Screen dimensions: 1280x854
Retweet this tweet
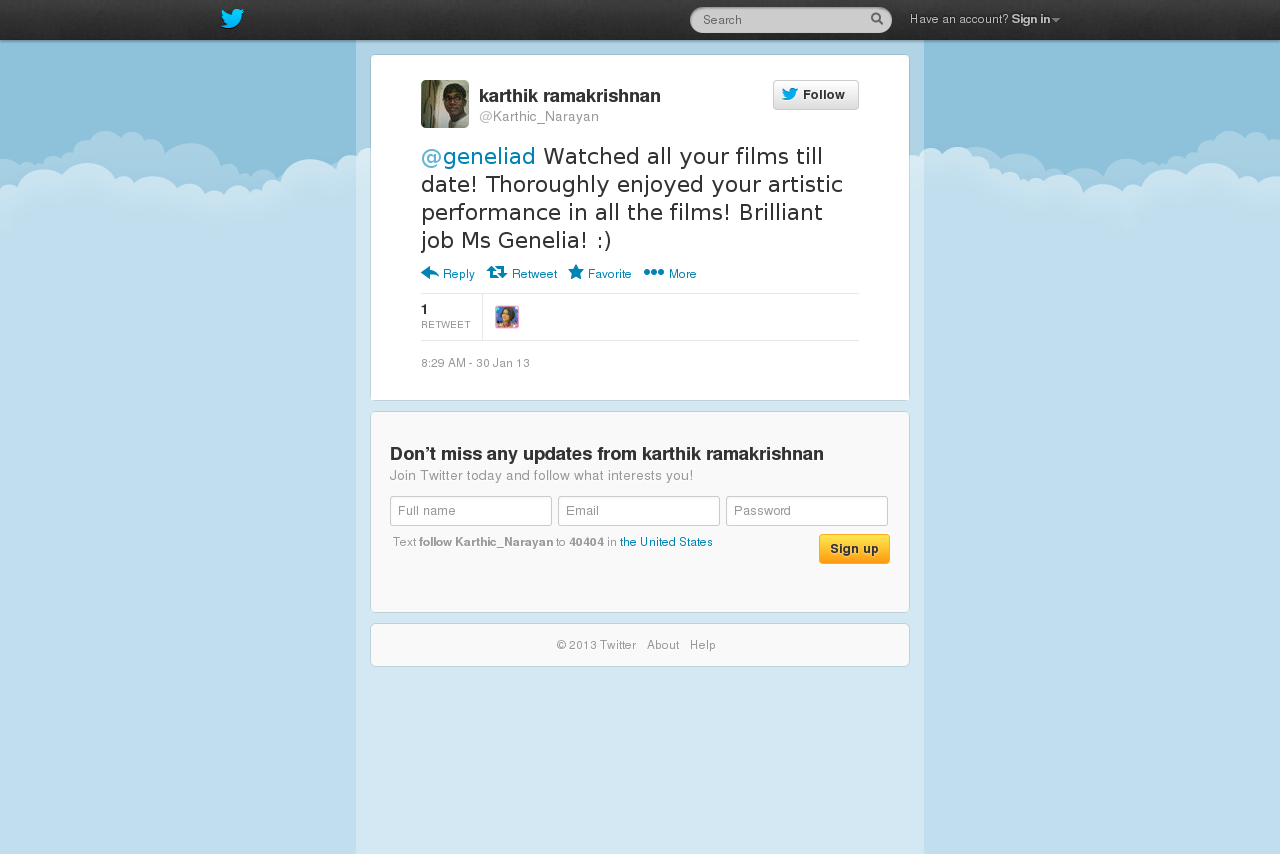(x=522, y=273)
